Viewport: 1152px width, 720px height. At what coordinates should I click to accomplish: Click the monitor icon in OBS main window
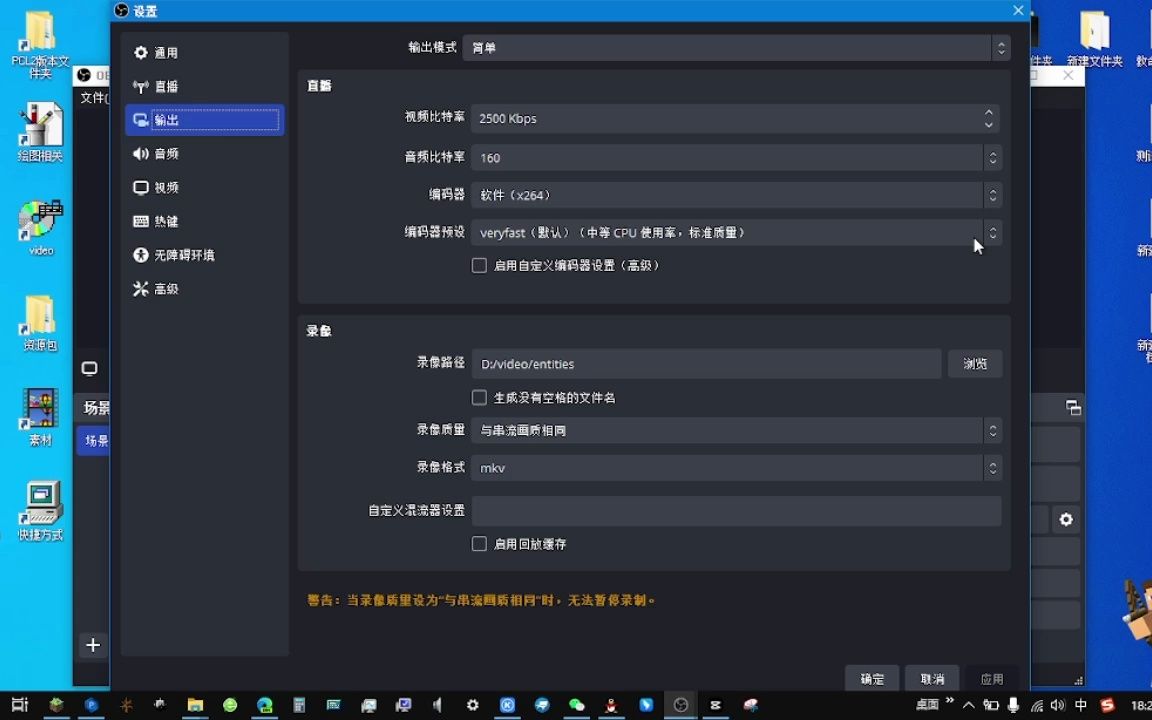90,368
